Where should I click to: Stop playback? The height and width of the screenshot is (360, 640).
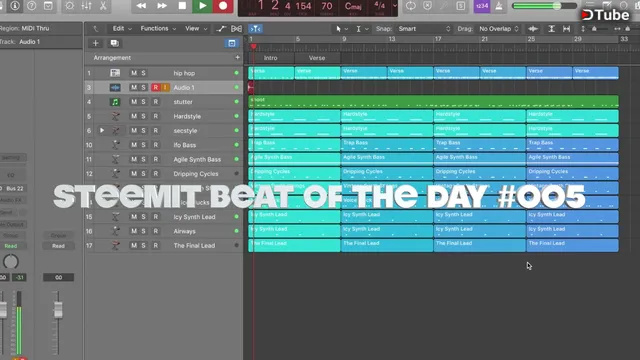click(x=182, y=6)
